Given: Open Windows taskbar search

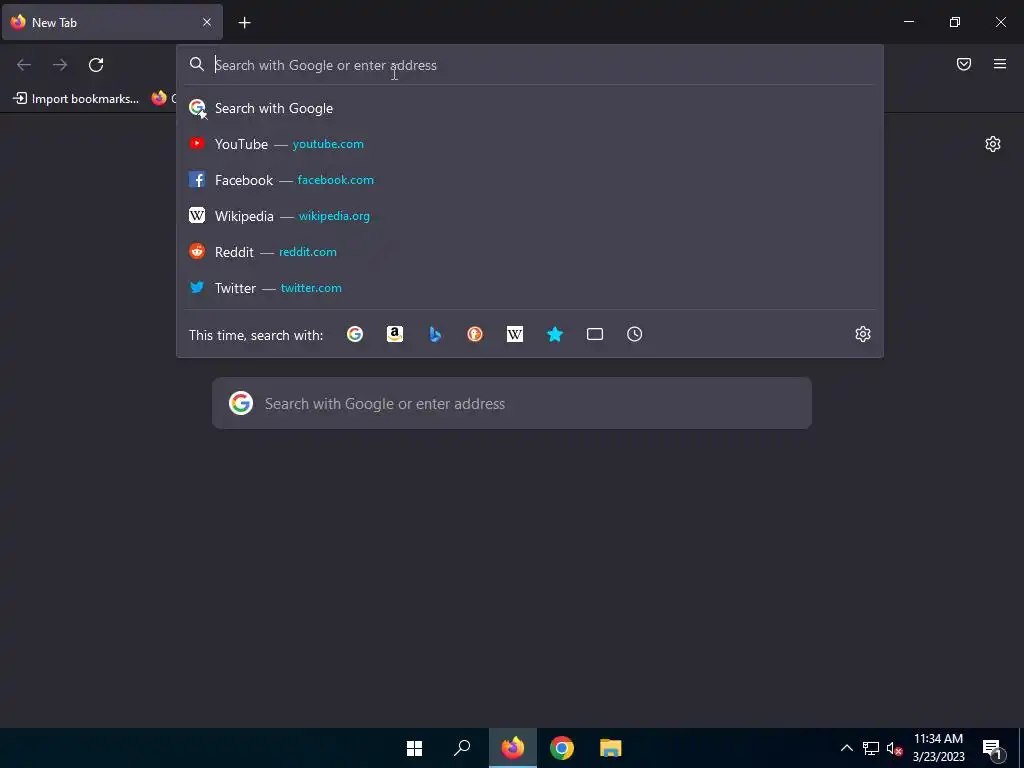Looking at the screenshot, I should [462, 748].
